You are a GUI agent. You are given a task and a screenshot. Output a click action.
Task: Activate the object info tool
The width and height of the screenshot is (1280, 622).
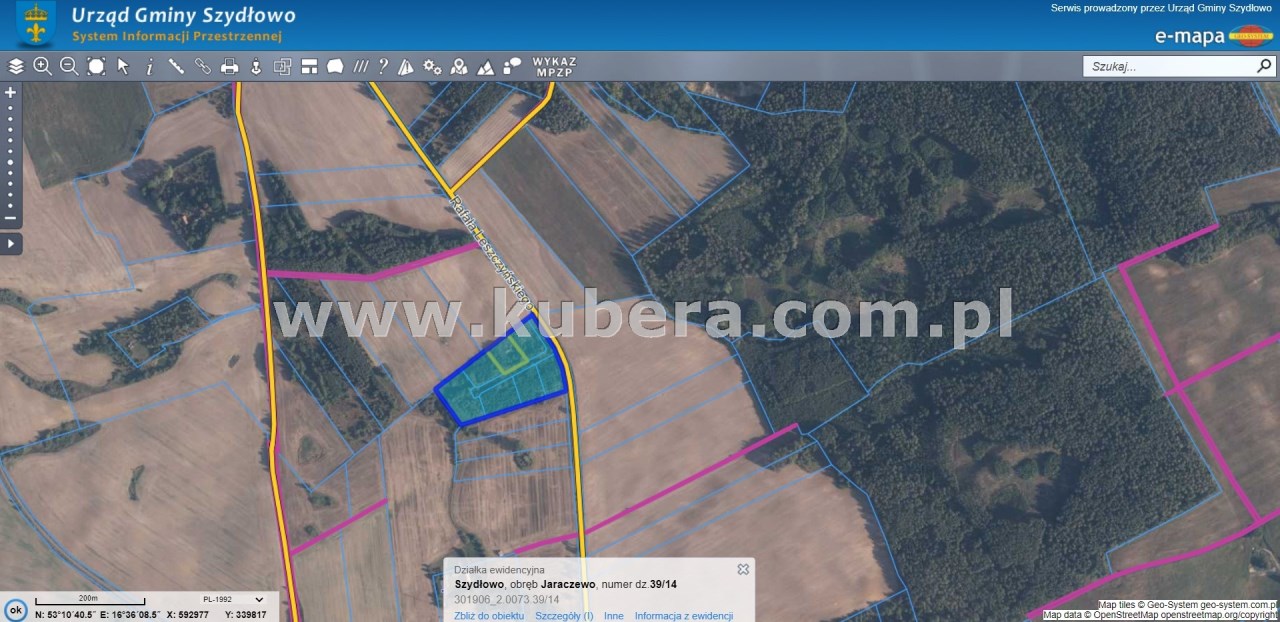click(x=150, y=67)
